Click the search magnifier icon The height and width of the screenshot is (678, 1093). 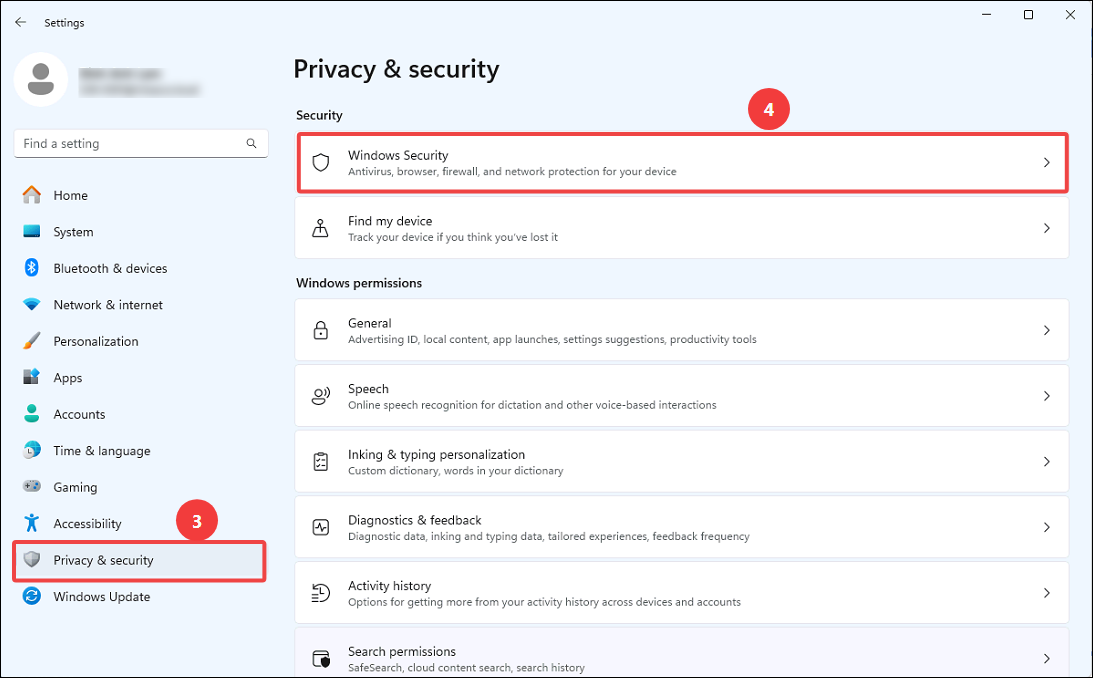[x=251, y=144]
